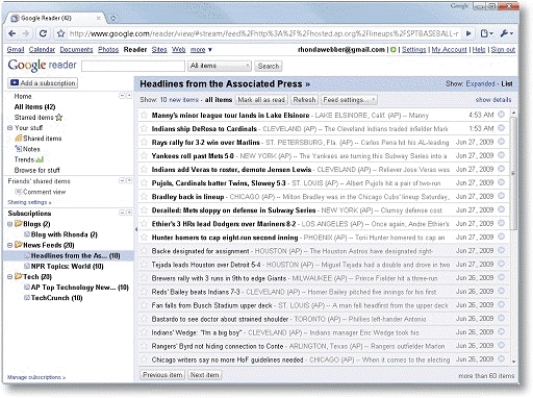Open Starred items with the star icon
Screen dimensions: 533x398
click(x=59, y=117)
